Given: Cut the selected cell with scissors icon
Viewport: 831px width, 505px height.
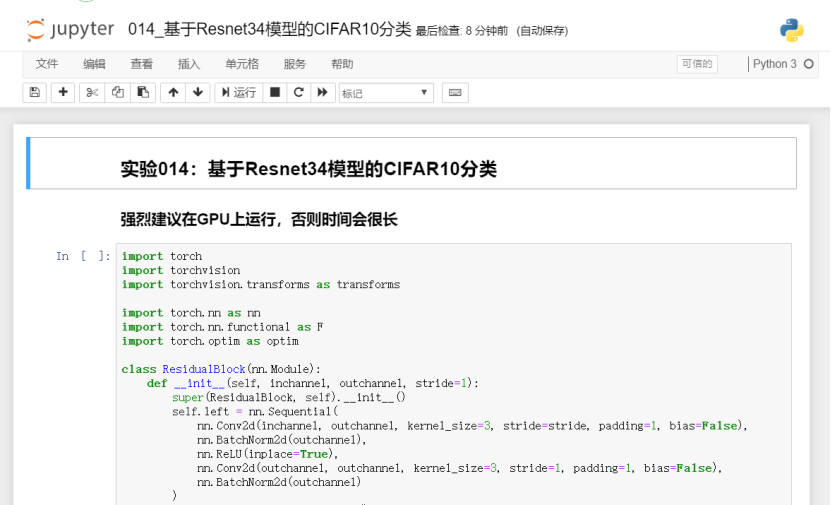Looking at the screenshot, I should (x=92, y=93).
